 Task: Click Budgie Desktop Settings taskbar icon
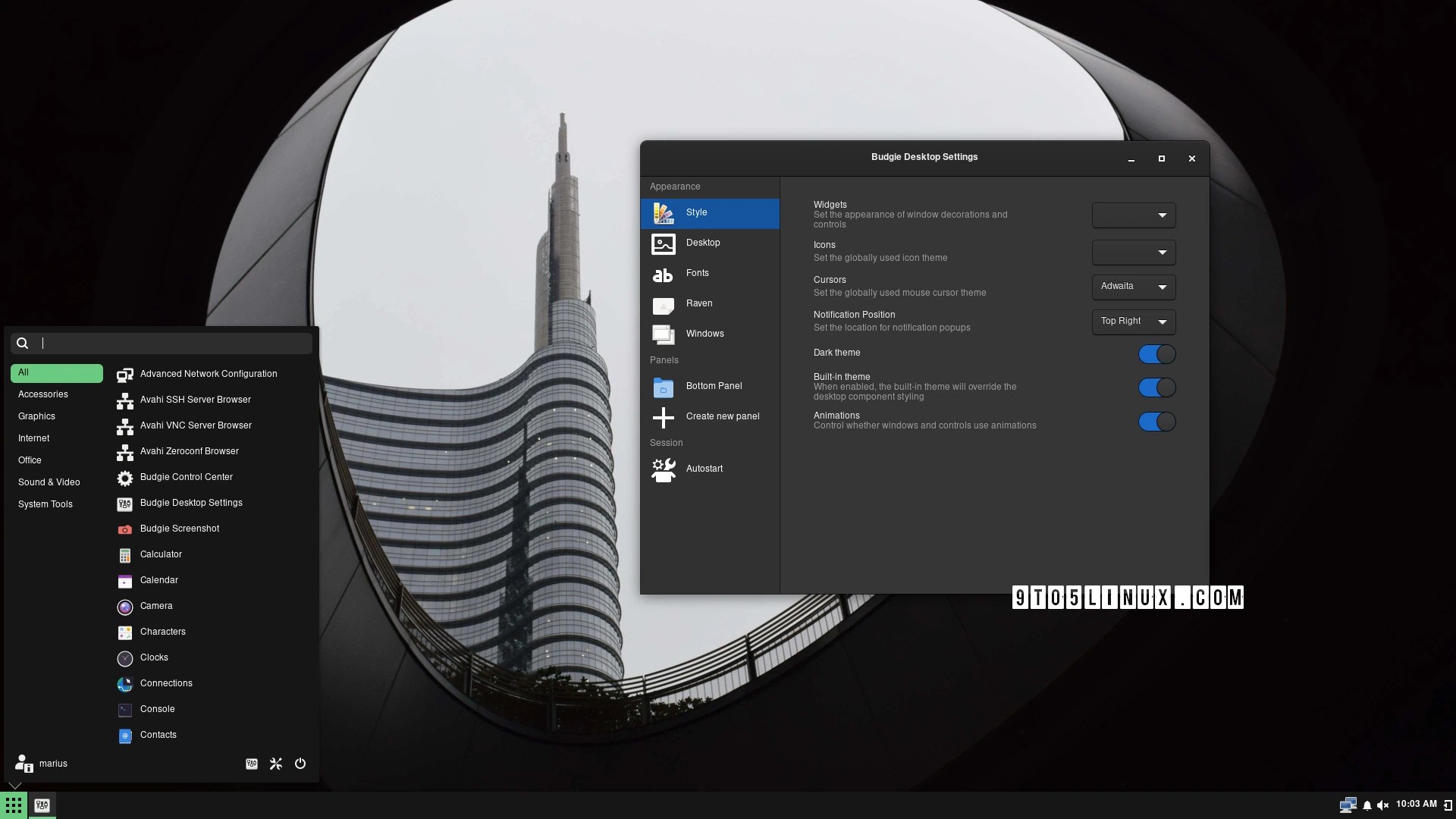tap(42, 805)
